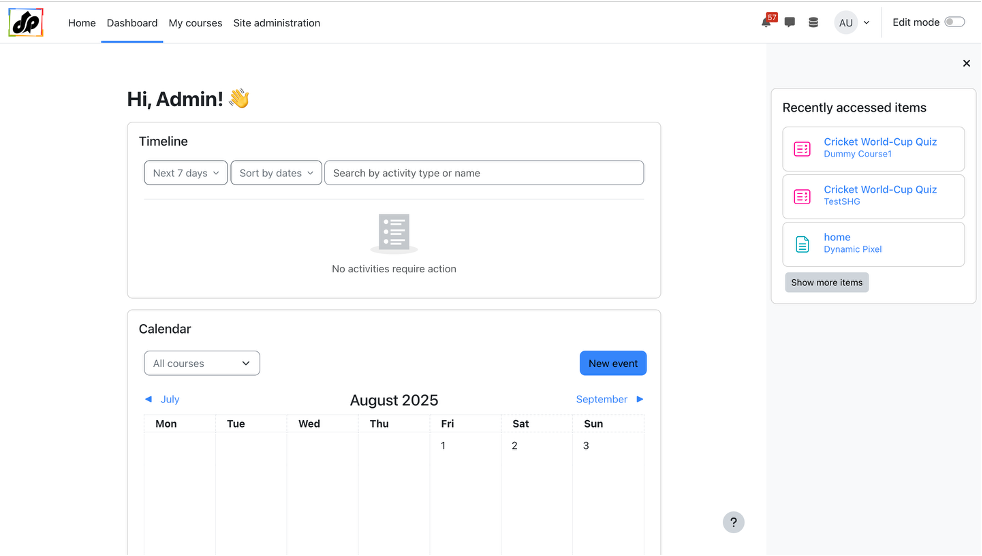Click quiz icon for Dummy Course1 item
Image resolution: width=982 pixels, height=556 pixels.
click(802, 149)
